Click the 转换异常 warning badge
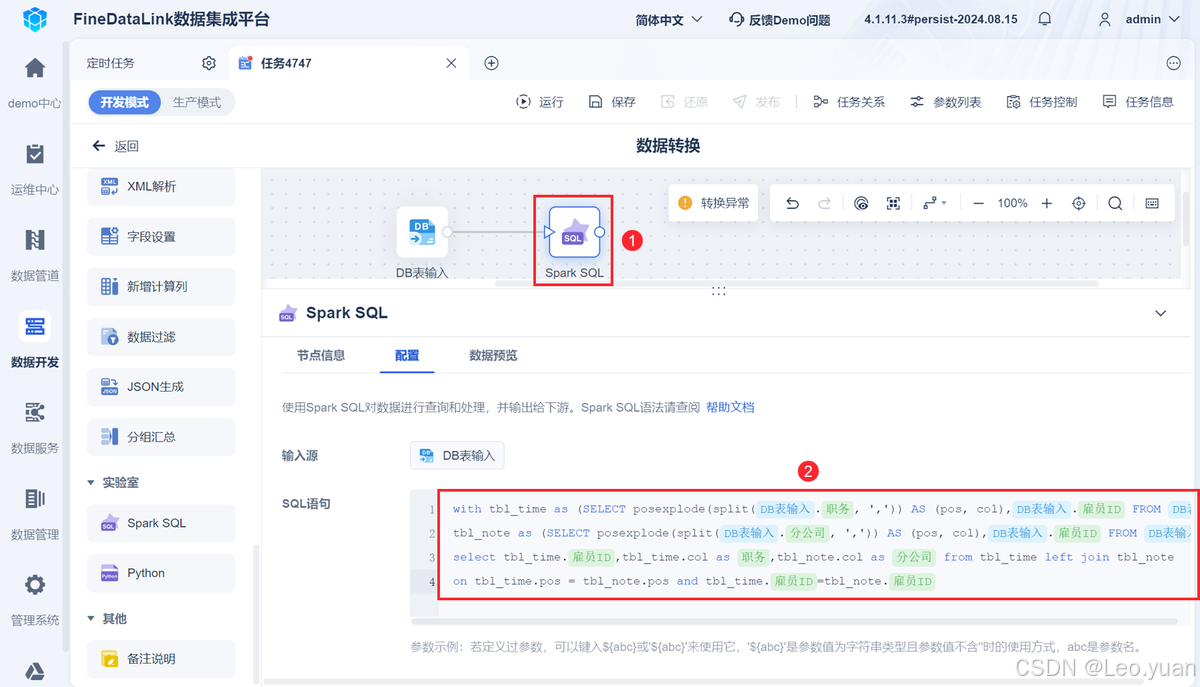This screenshot has width=1200, height=687. (713, 203)
